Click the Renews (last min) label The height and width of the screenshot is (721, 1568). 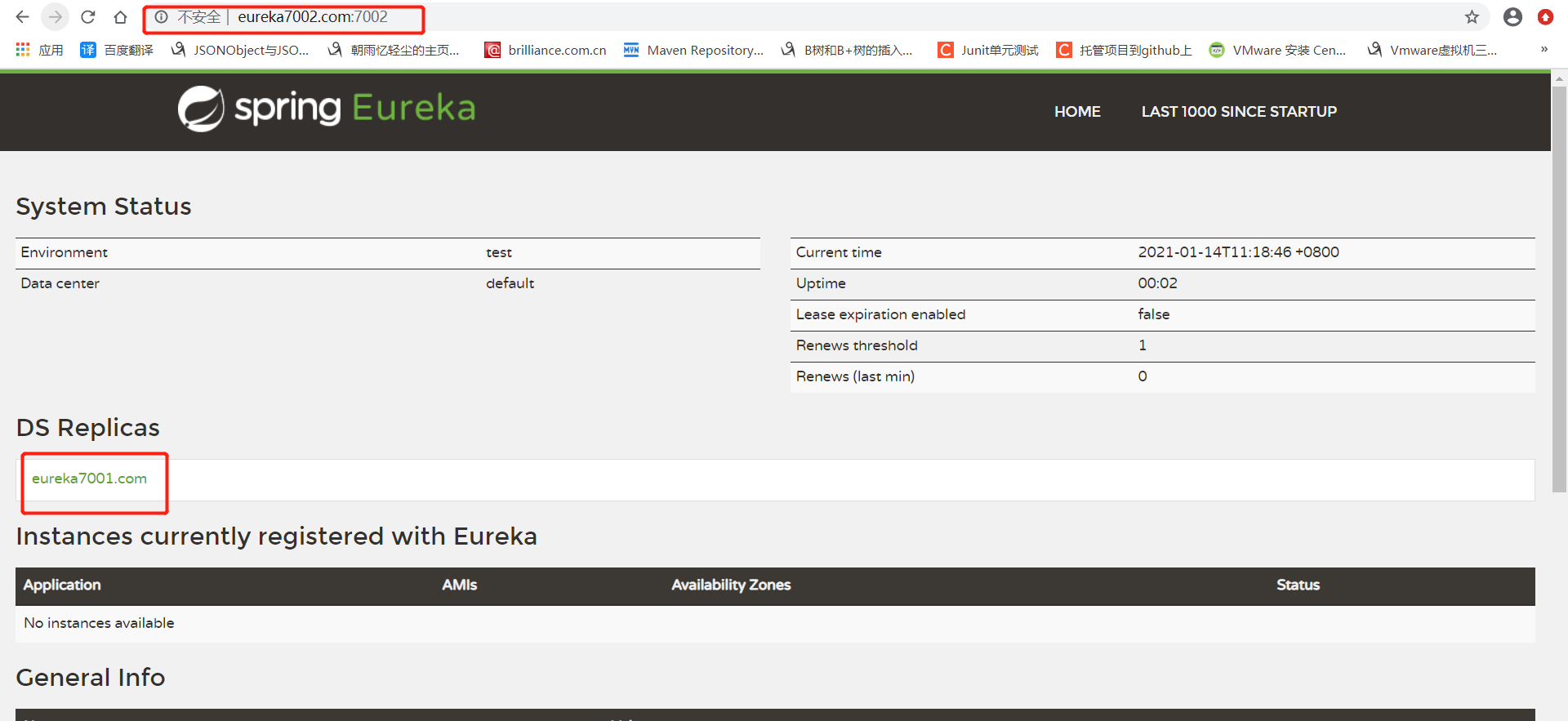[855, 376]
